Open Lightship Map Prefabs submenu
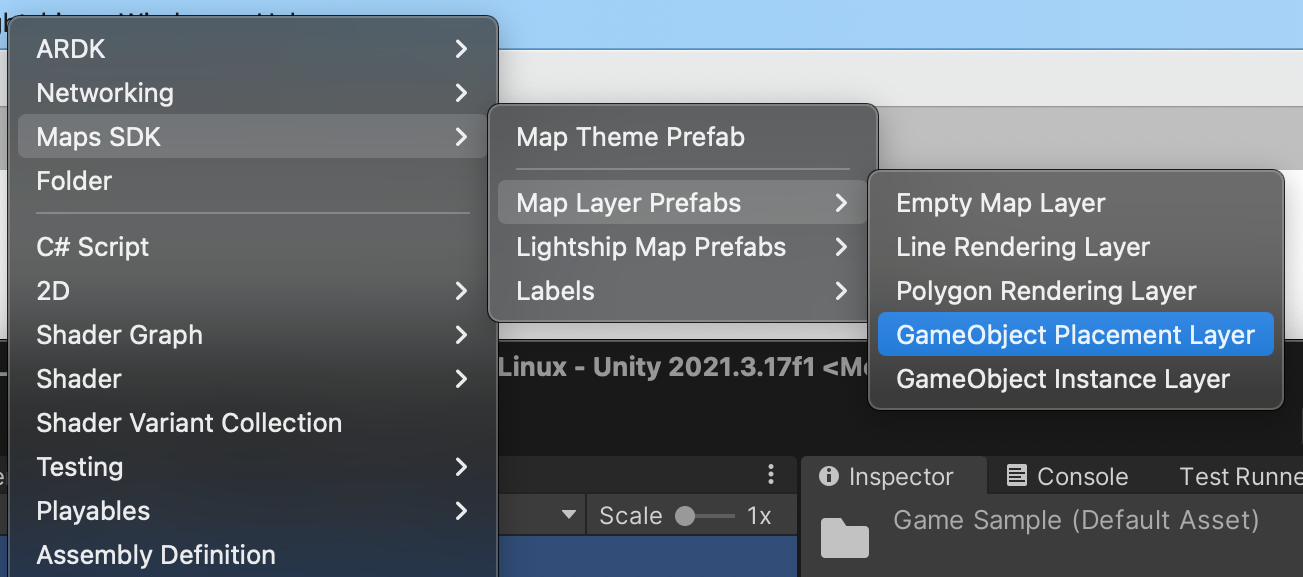The width and height of the screenshot is (1303, 577). point(683,247)
